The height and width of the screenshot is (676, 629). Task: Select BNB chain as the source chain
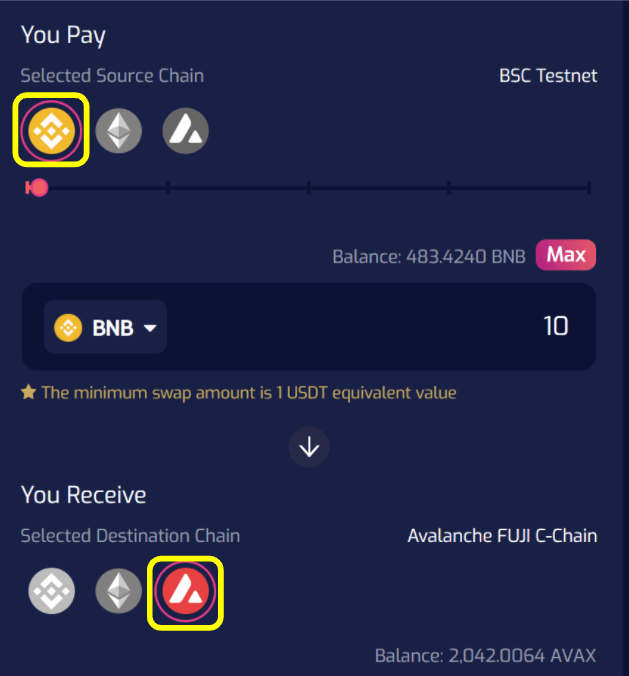click(51, 130)
